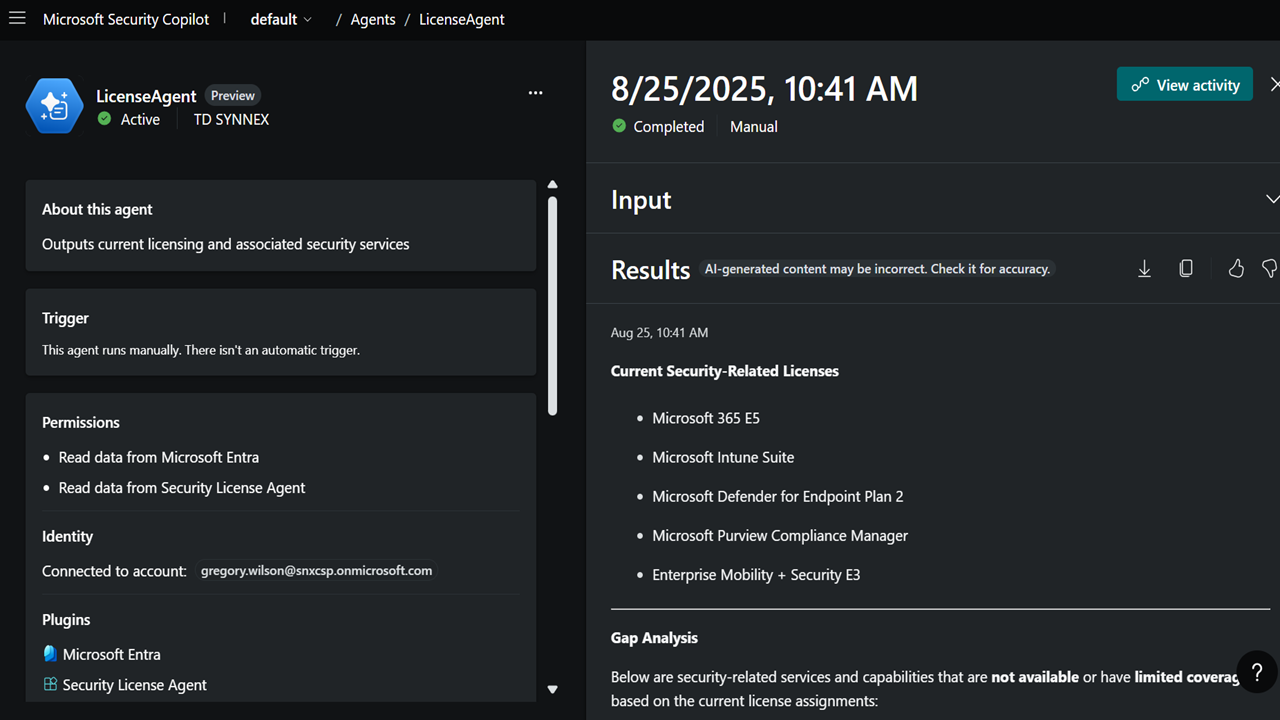Click the Microsoft Entra plugin name
This screenshot has height=720, width=1280.
click(111, 654)
